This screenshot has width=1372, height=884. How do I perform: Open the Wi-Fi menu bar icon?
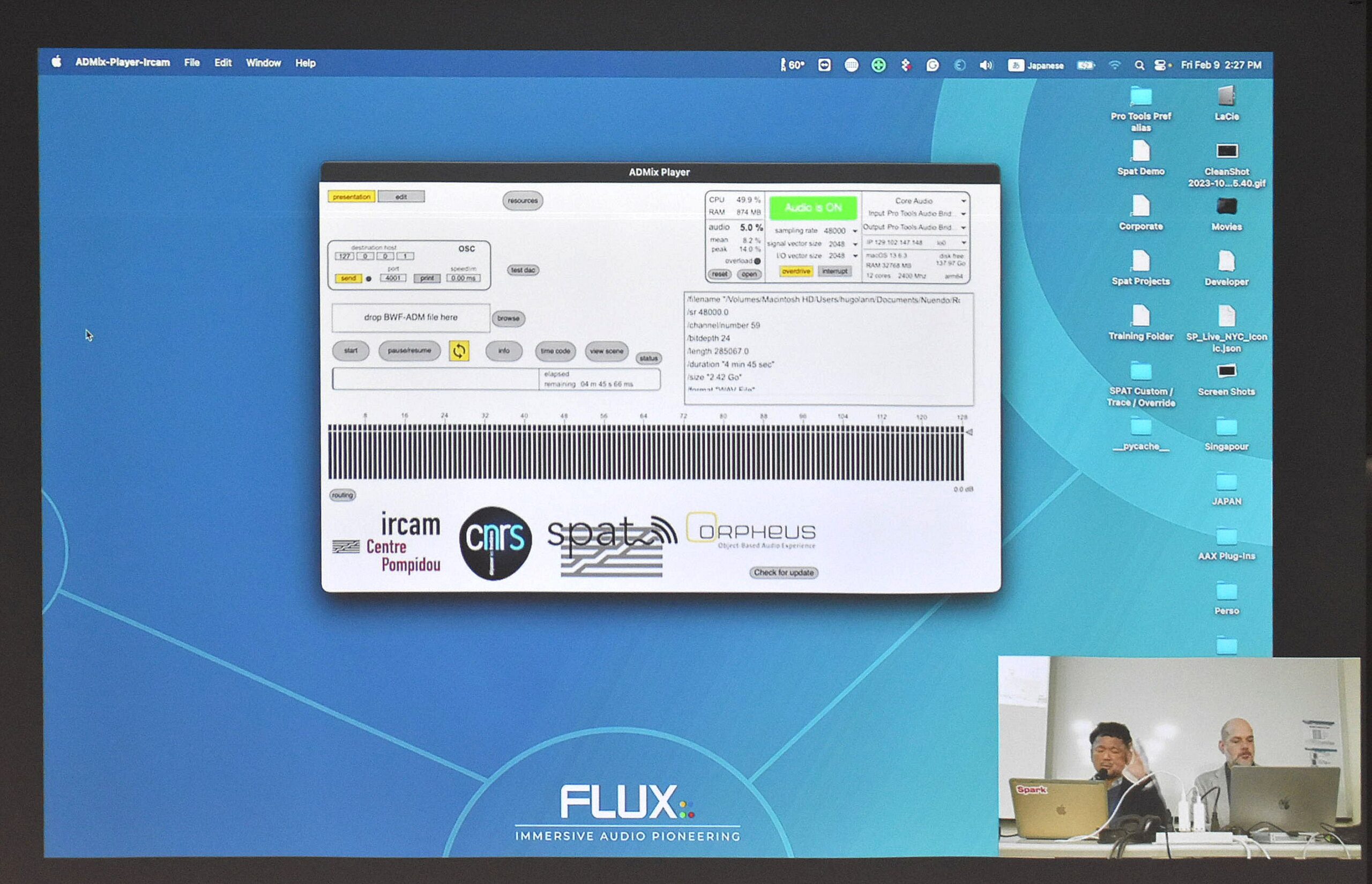[1114, 65]
